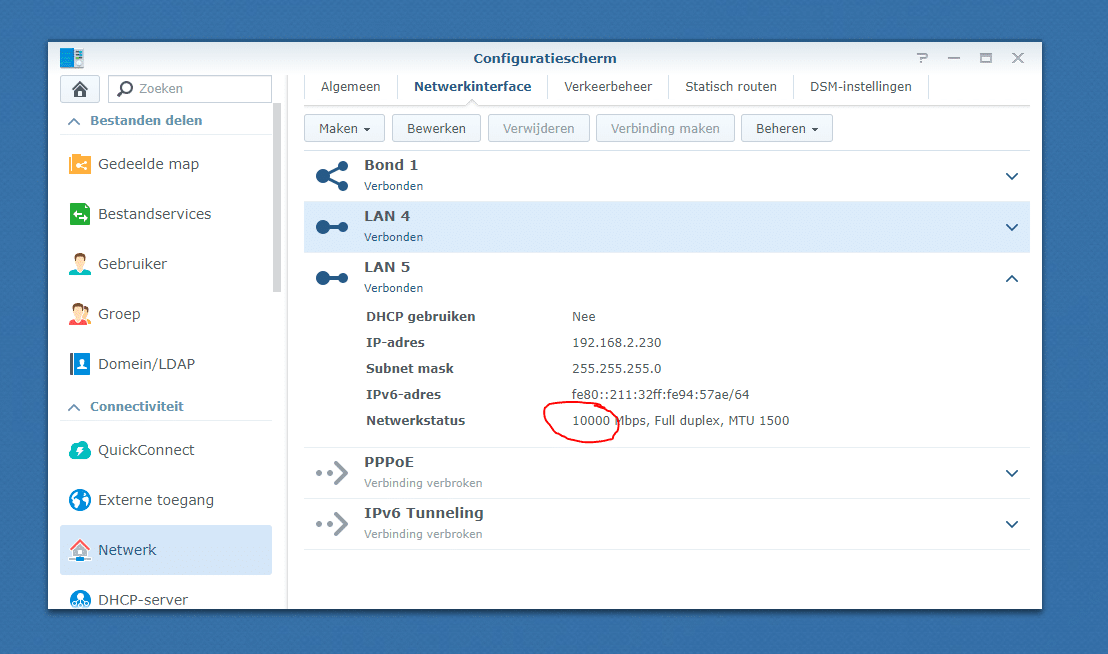
Task: Click the DHCP gebruiken value Nee
Action: [584, 316]
